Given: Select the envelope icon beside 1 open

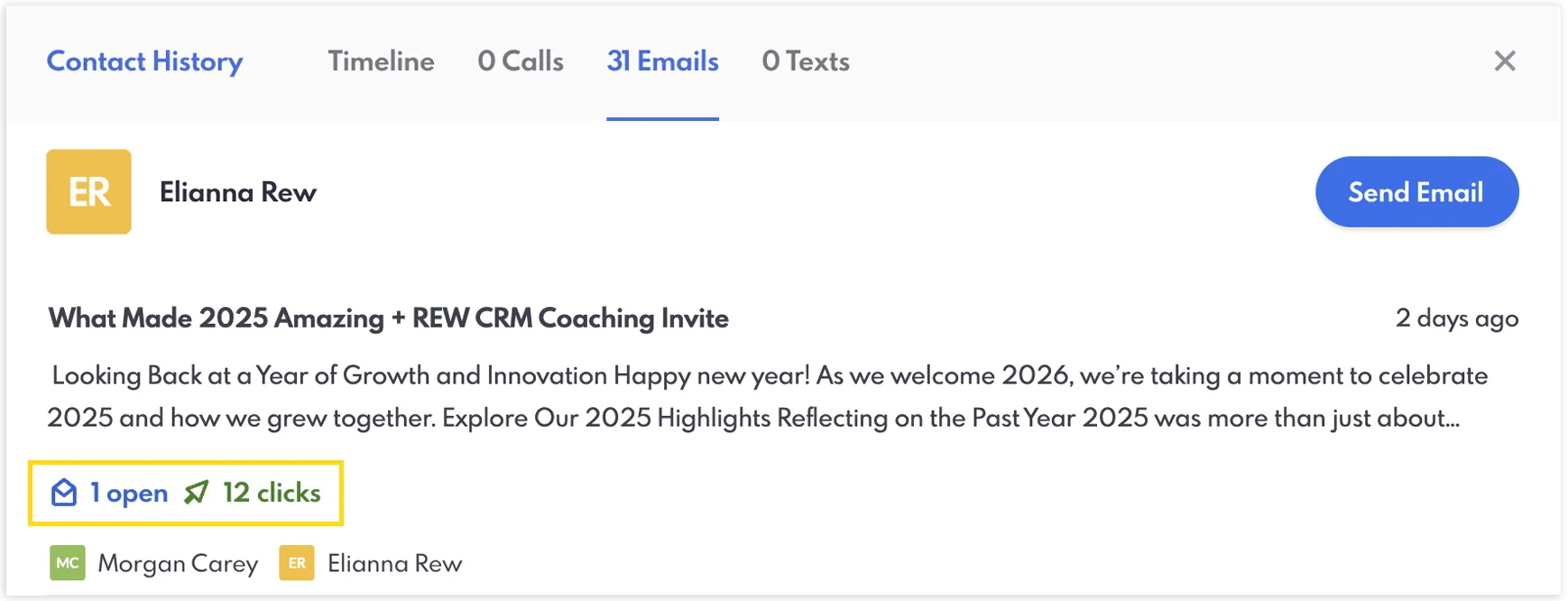Looking at the screenshot, I should tap(63, 493).
